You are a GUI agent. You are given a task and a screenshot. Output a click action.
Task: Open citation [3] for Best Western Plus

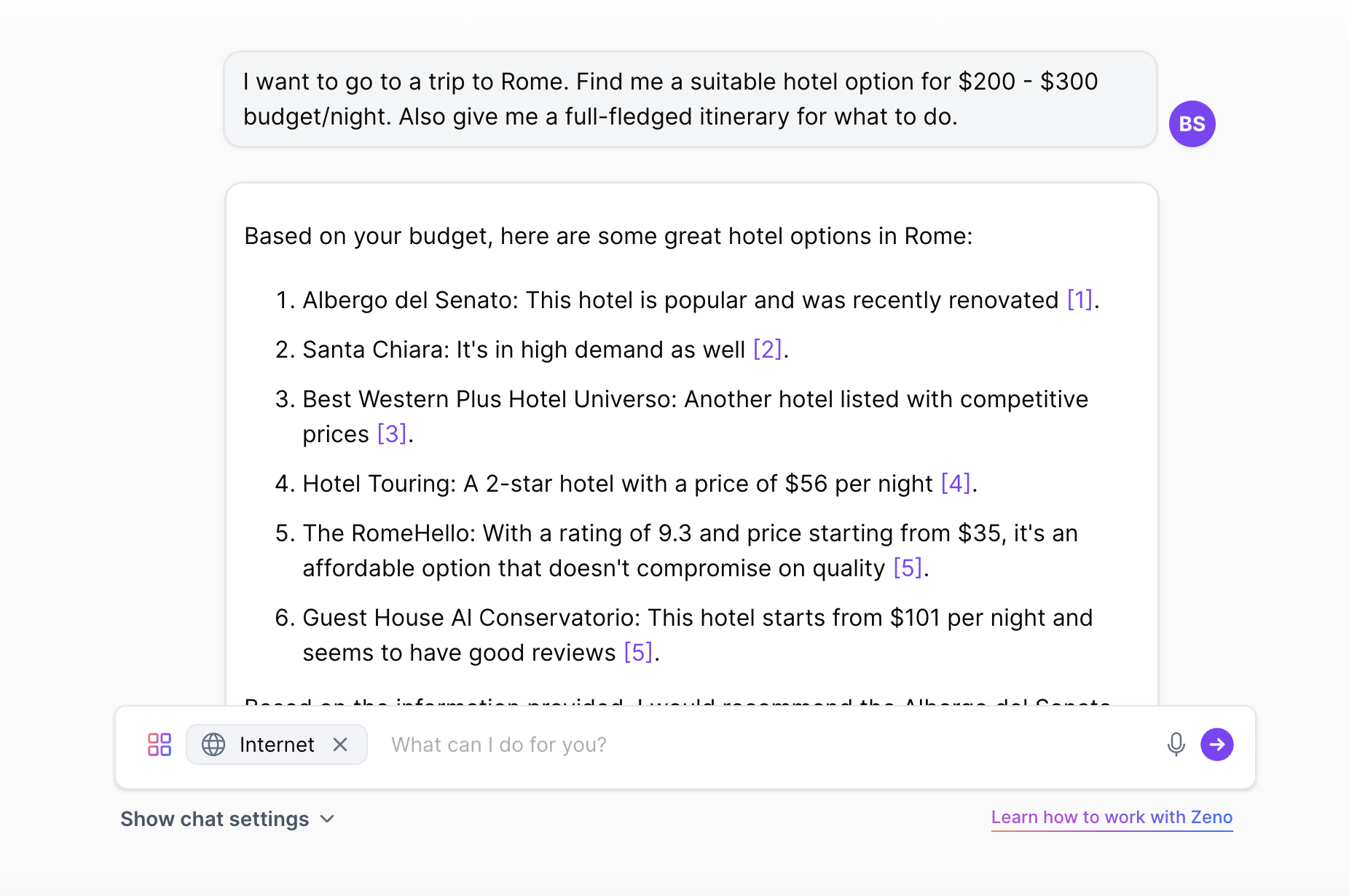392,434
